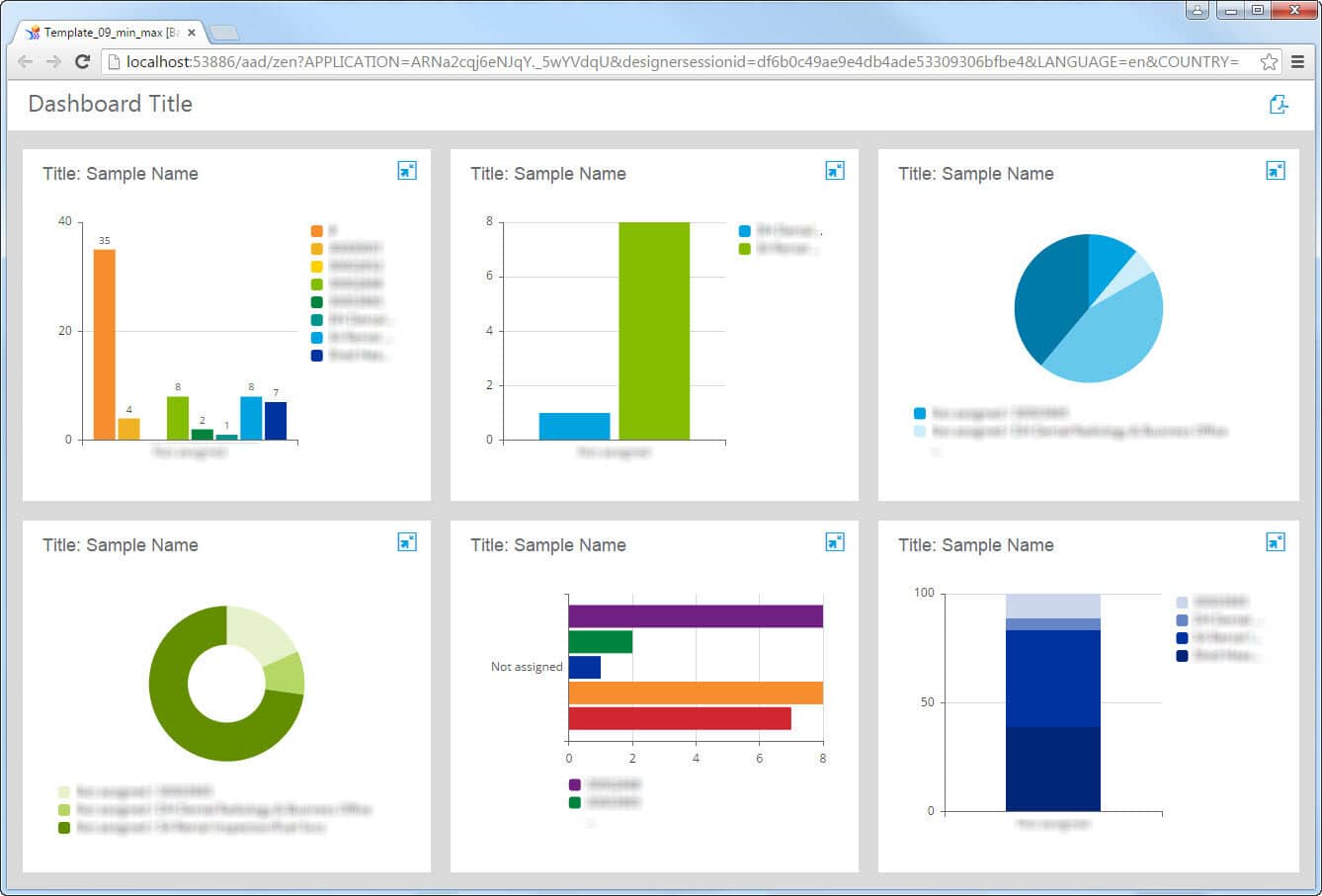1322x896 pixels.
Task: Maximize the blue pie chart tile
Action: click(1276, 171)
